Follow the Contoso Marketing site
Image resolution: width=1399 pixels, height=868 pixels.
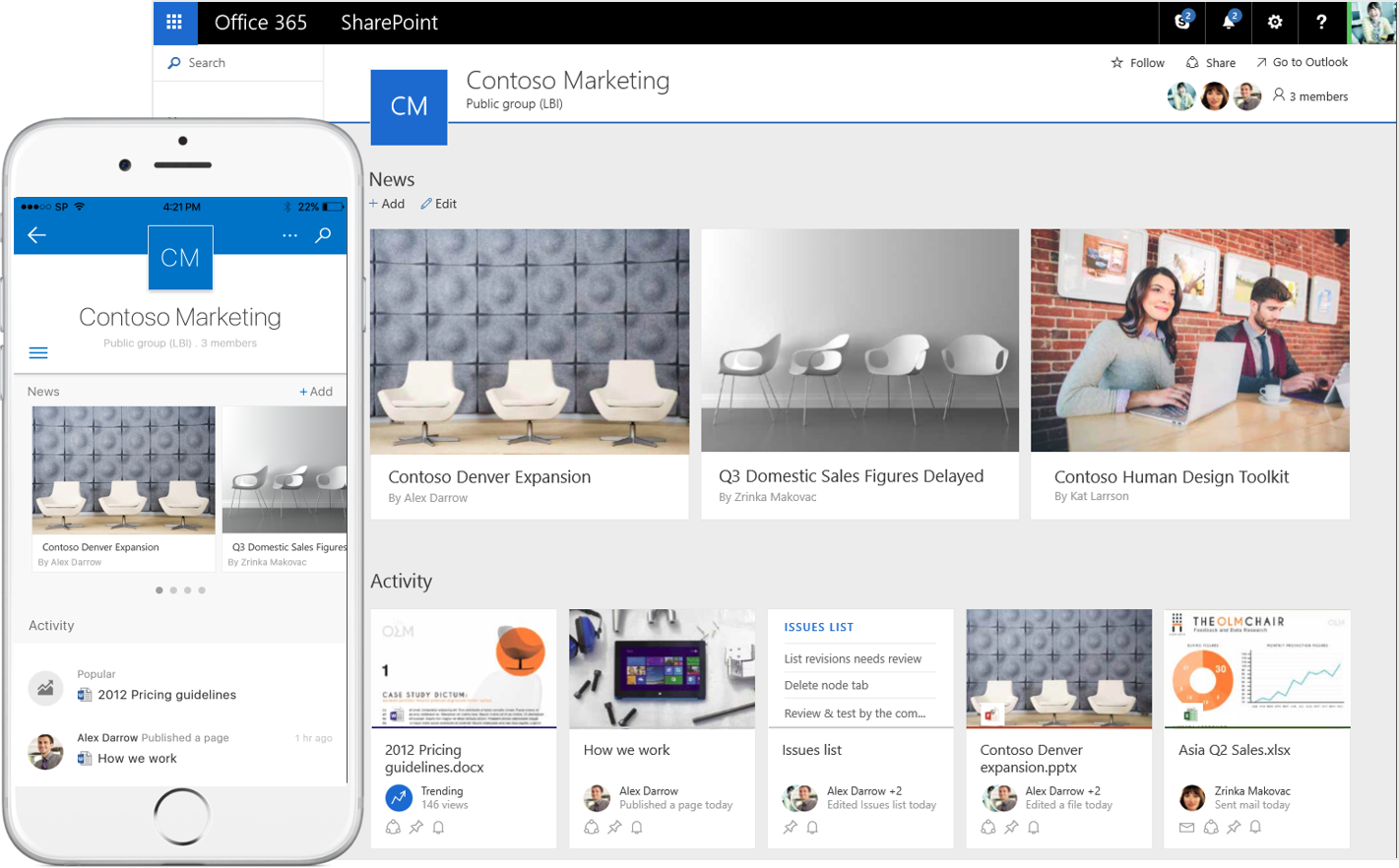point(1137,63)
